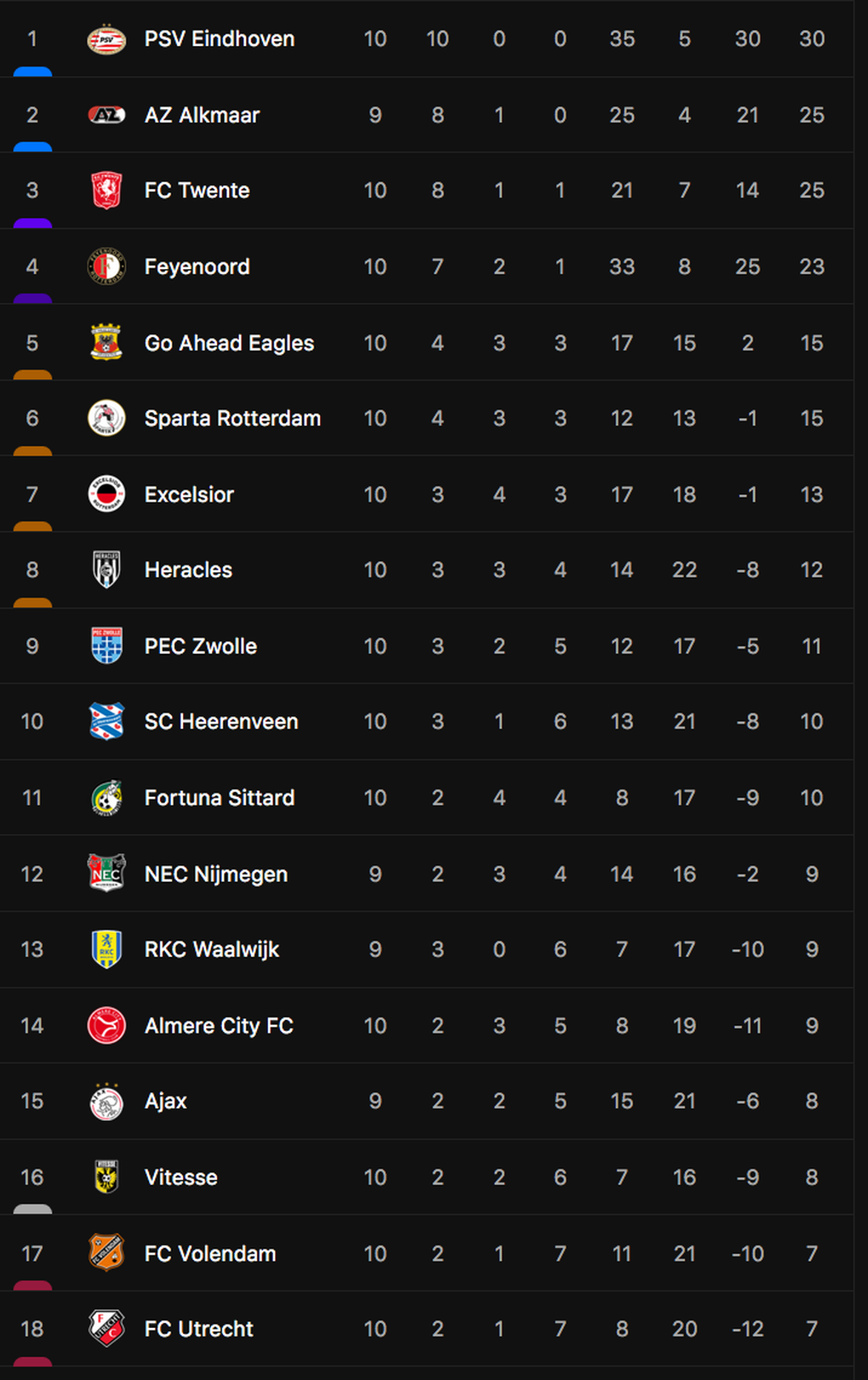Click the Sparta Rotterdam logo
Screen dimensions: 868x1380
coord(106,418)
